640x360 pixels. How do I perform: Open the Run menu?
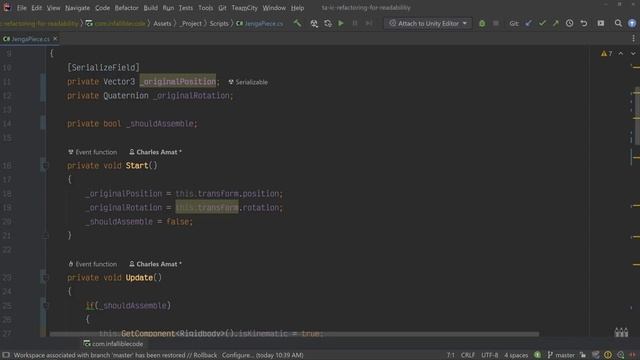pyautogui.click(x=168, y=8)
